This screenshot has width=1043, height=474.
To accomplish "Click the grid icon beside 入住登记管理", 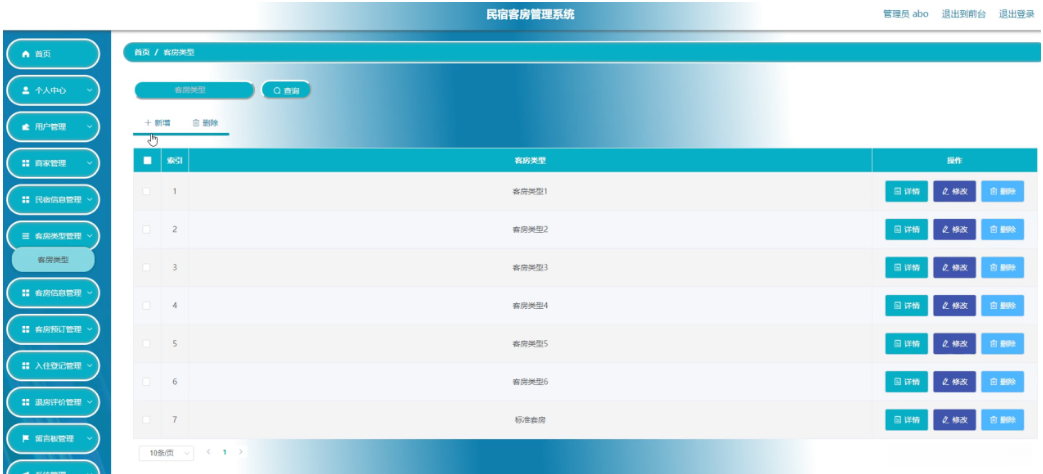I will pyautogui.click(x=26, y=366).
